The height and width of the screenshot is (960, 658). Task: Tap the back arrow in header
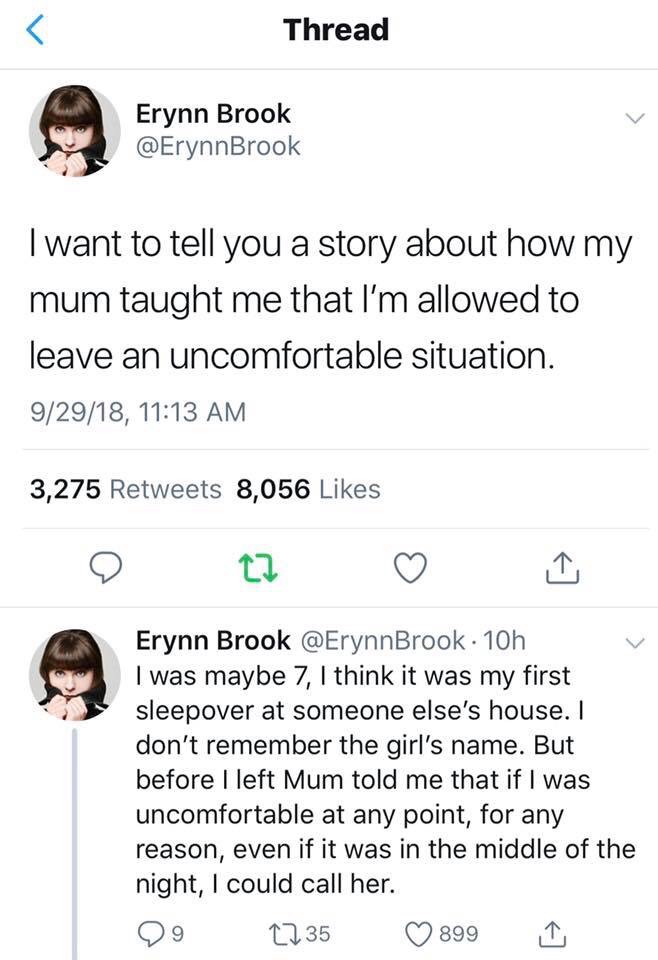tap(36, 32)
